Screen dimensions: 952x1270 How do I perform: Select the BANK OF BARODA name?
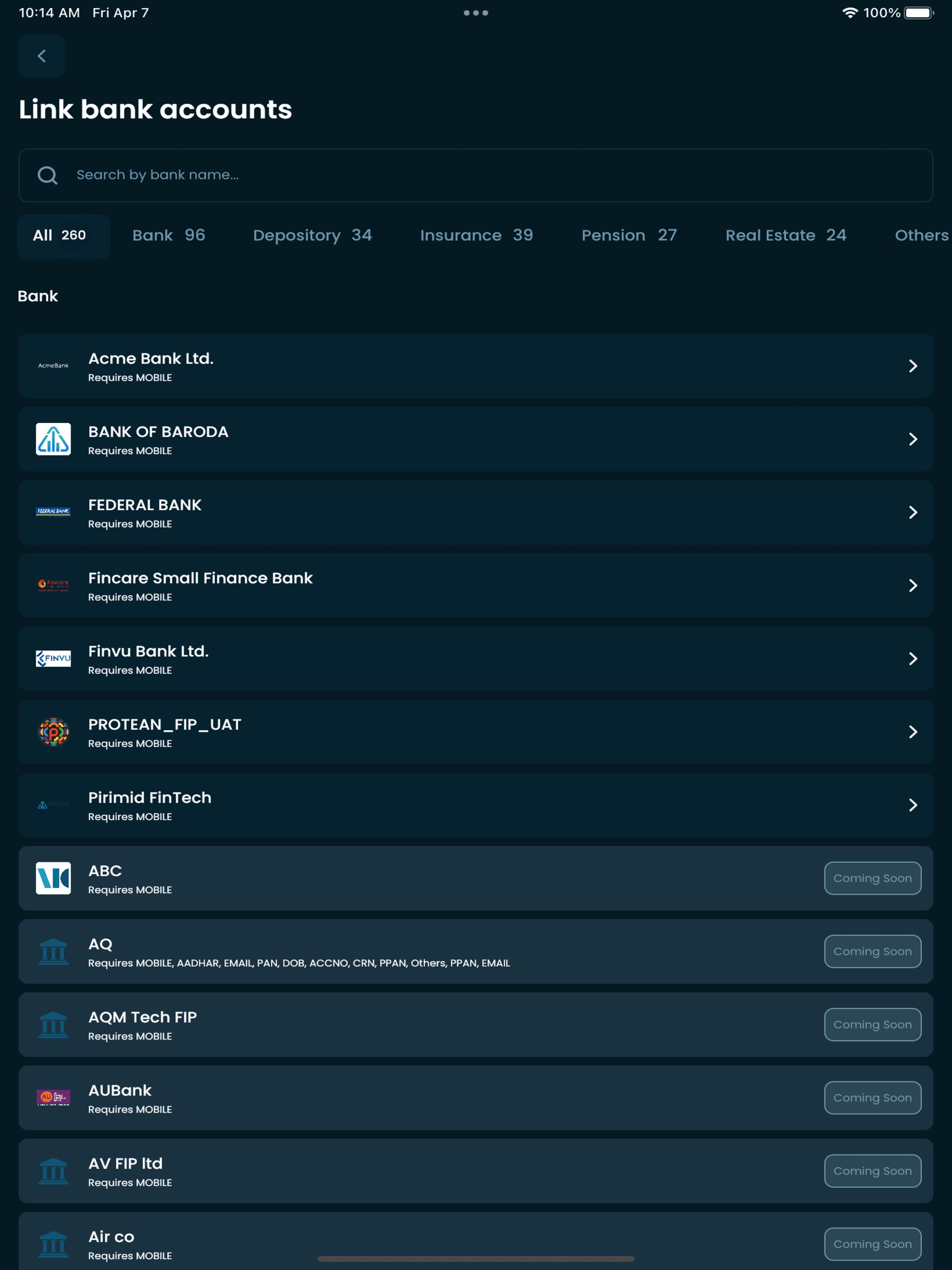click(x=159, y=432)
